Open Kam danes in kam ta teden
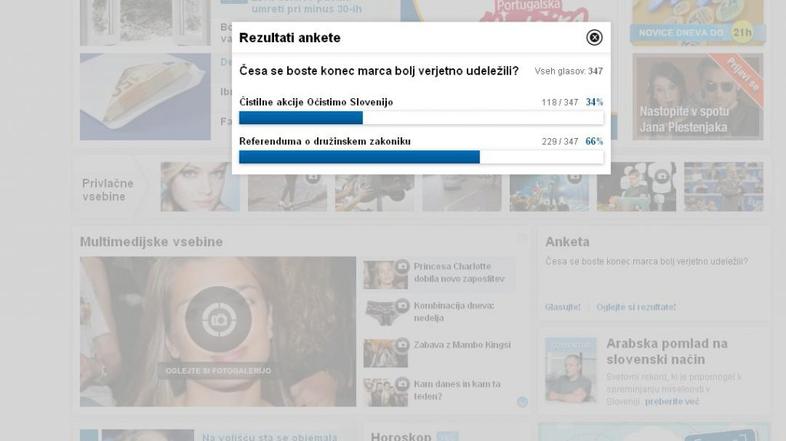Screen dimensions: 786x441 point(457,390)
